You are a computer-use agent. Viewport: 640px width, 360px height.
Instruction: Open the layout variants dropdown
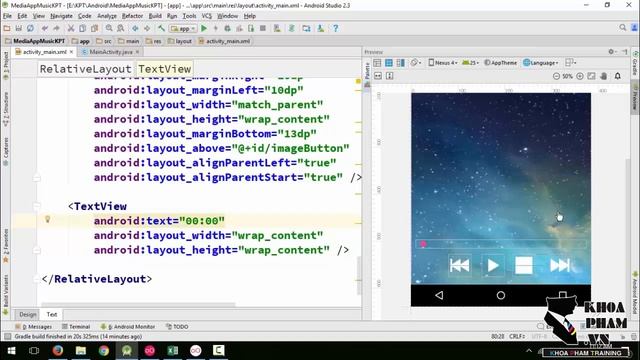[x=571, y=63]
